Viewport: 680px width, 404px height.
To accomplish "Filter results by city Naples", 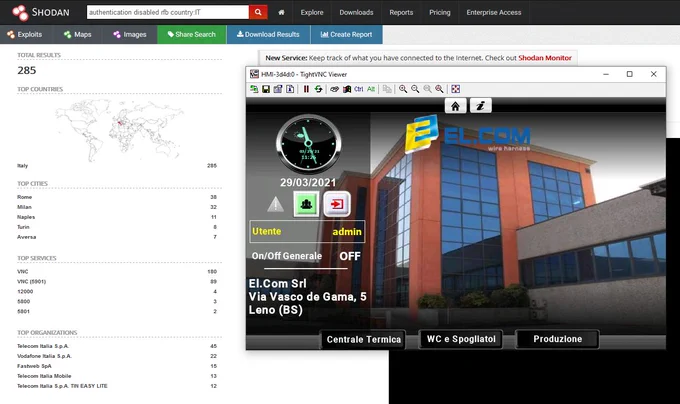I will click(x=26, y=217).
